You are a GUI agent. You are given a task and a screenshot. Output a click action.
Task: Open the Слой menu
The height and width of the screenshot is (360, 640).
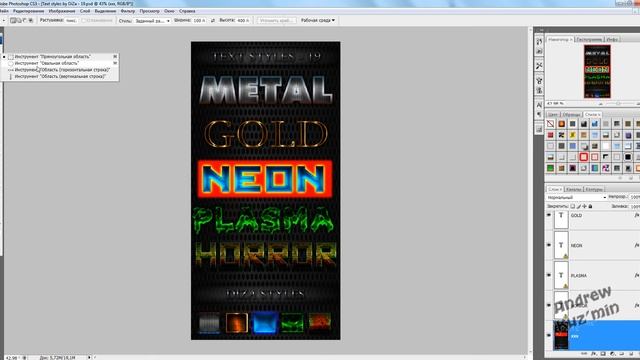click(x=85, y=11)
